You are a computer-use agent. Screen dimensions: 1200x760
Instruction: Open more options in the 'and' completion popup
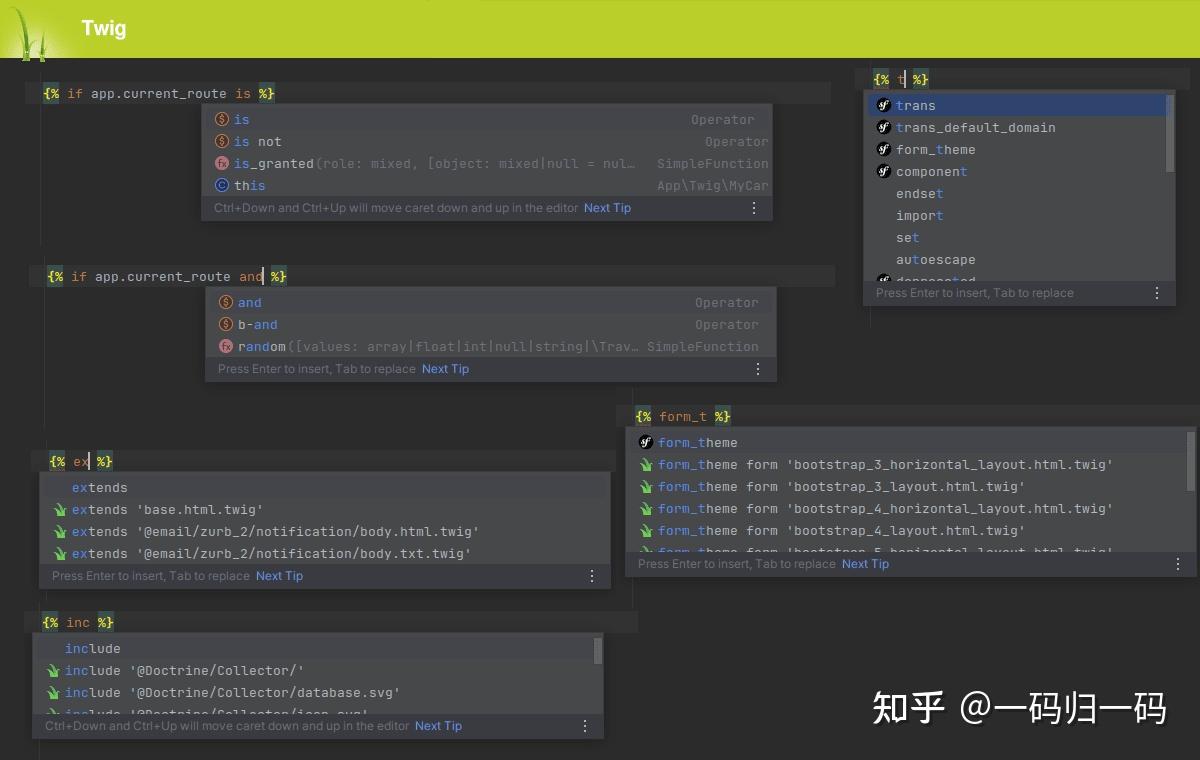(758, 369)
